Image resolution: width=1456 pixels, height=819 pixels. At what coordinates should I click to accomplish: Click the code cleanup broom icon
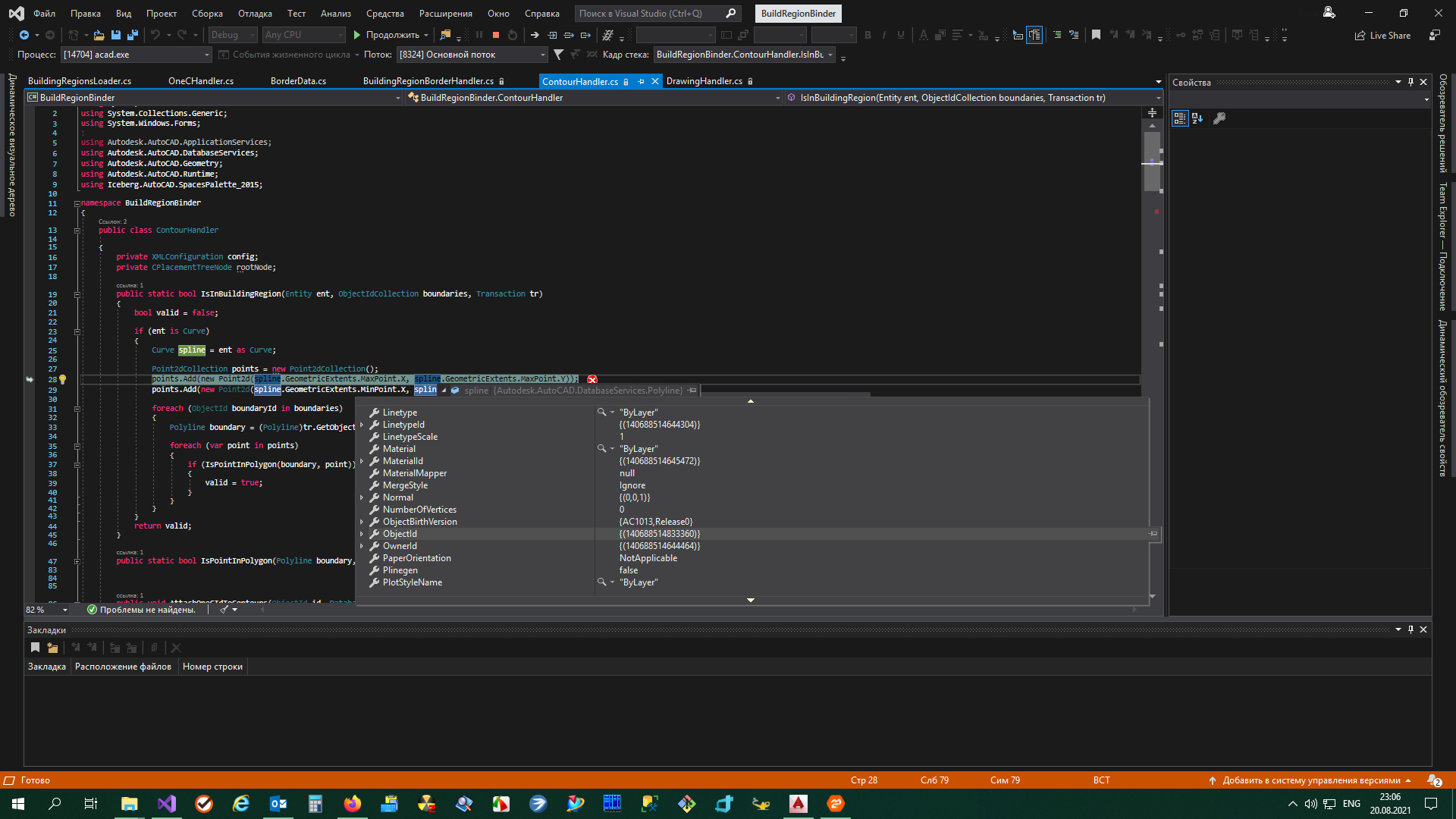click(224, 609)
